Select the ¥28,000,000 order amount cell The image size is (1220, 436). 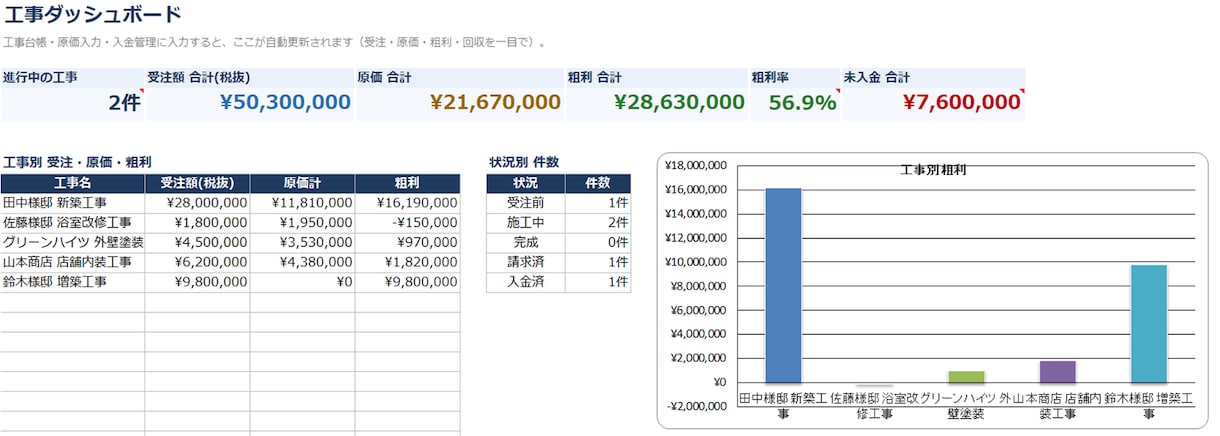[198, 202]
